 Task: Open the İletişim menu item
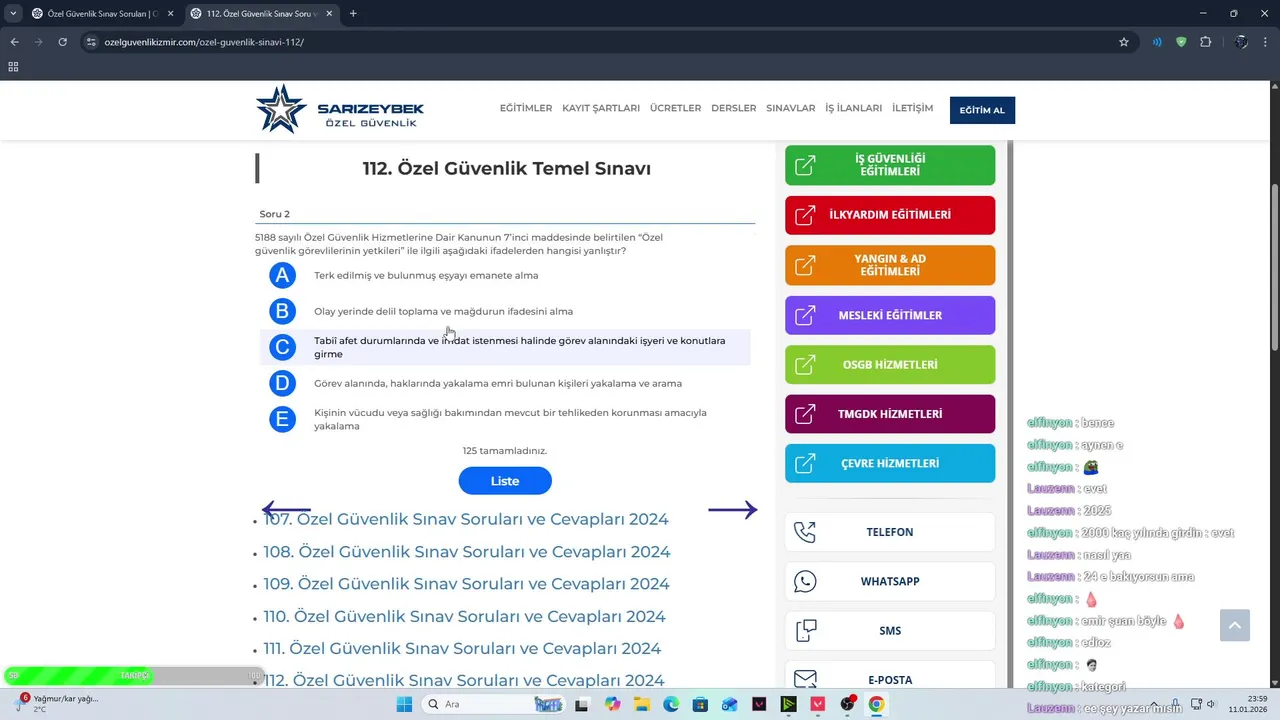912,109
